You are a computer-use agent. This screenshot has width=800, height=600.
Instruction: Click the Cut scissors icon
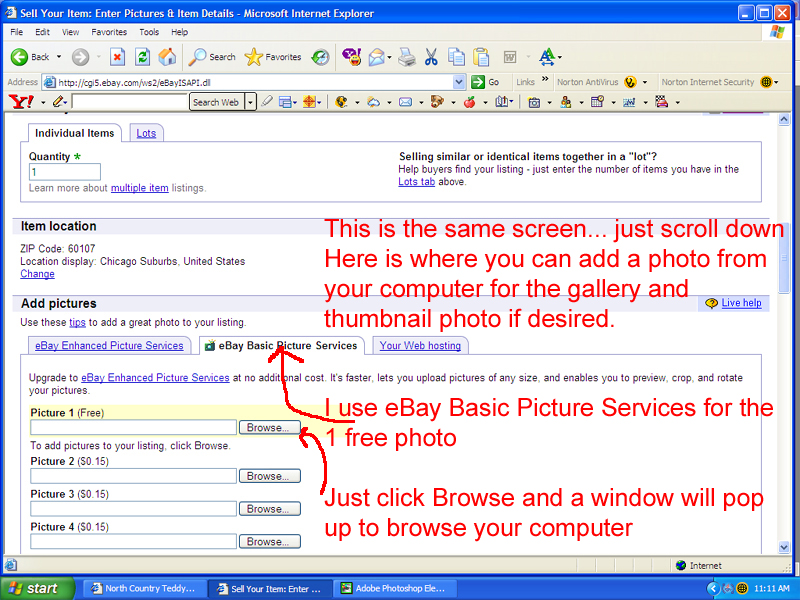pyautogui.click(x=431, y=57)
